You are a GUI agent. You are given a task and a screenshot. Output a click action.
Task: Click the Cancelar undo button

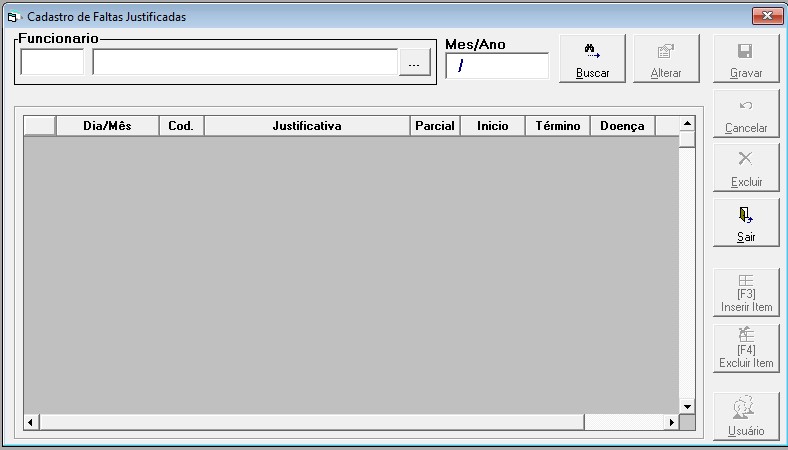tap(746, 114)
